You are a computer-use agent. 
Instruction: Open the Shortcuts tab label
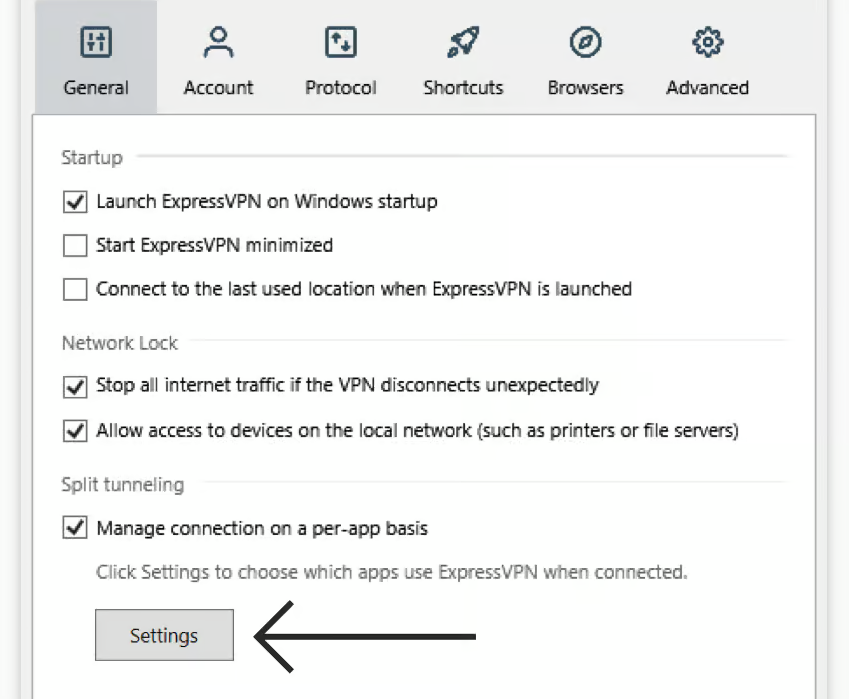pyautogui.click(x=463, y=87)
